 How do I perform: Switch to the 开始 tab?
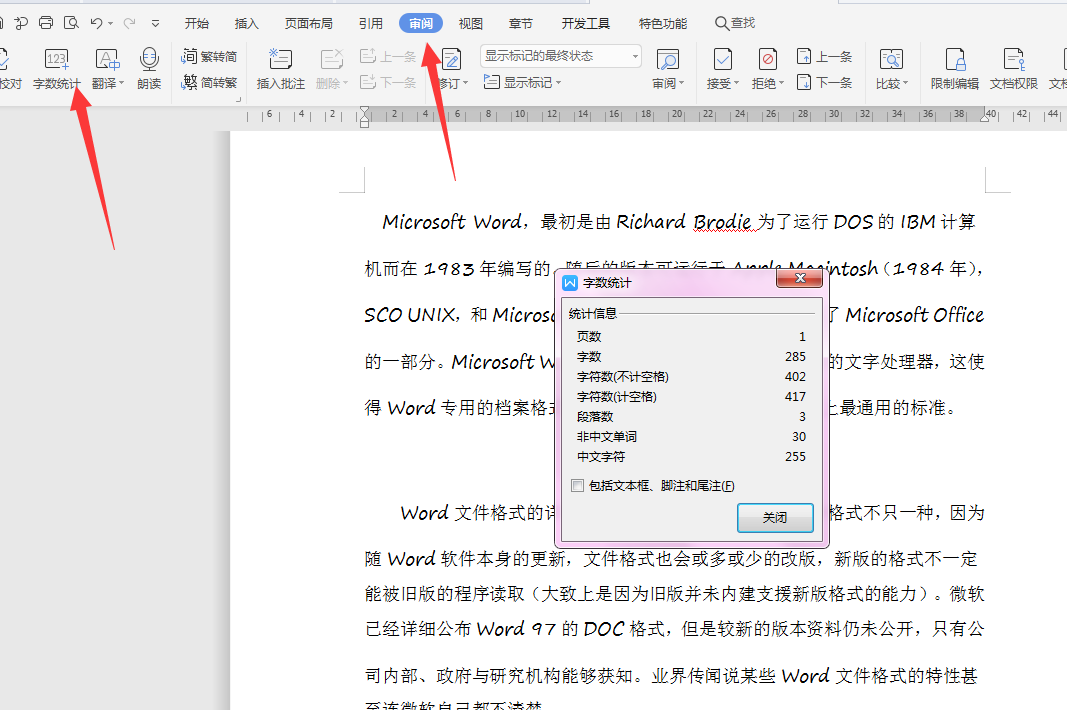(197, 23)
